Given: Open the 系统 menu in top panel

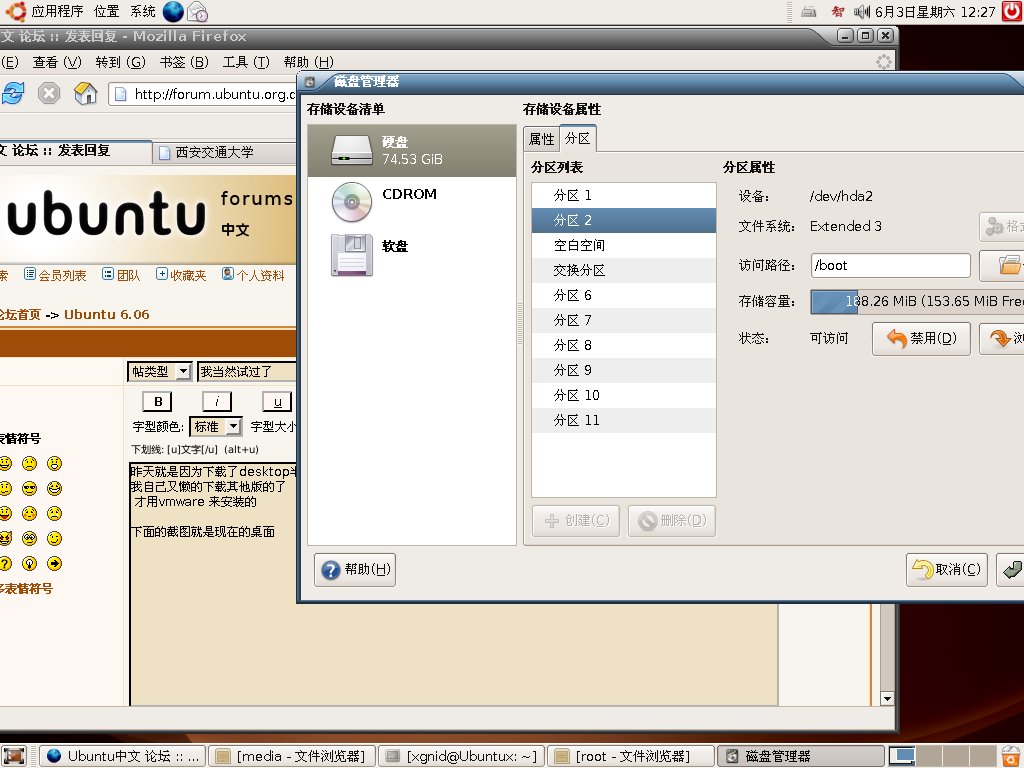Looking at the screenshot, I should [x=142, y=11].
